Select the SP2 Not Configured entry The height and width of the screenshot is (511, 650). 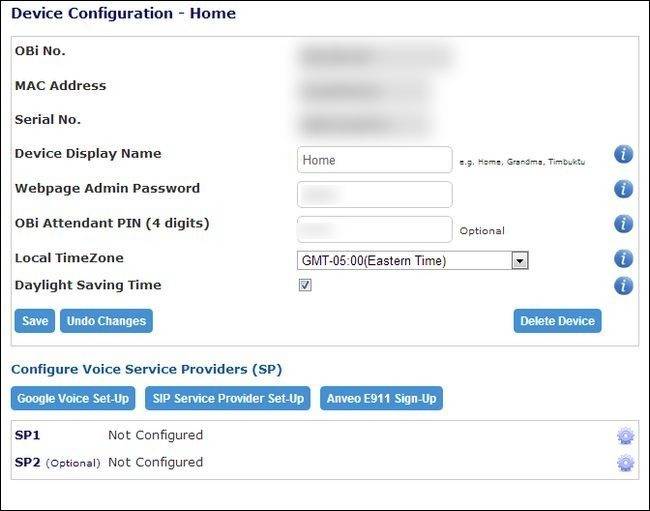tap(155, 462)
